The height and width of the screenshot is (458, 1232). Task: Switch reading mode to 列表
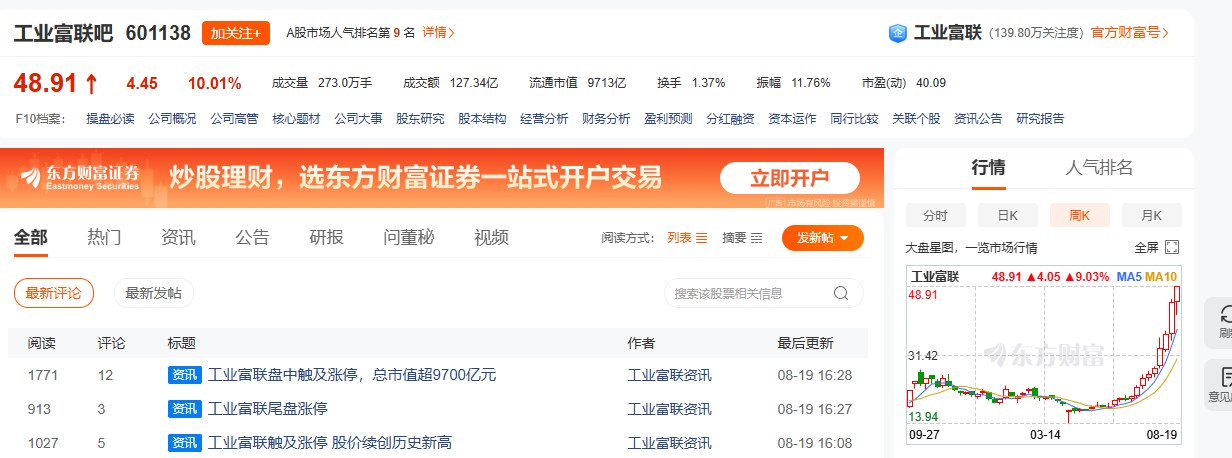pyautogui.click(x=687, y=238)
